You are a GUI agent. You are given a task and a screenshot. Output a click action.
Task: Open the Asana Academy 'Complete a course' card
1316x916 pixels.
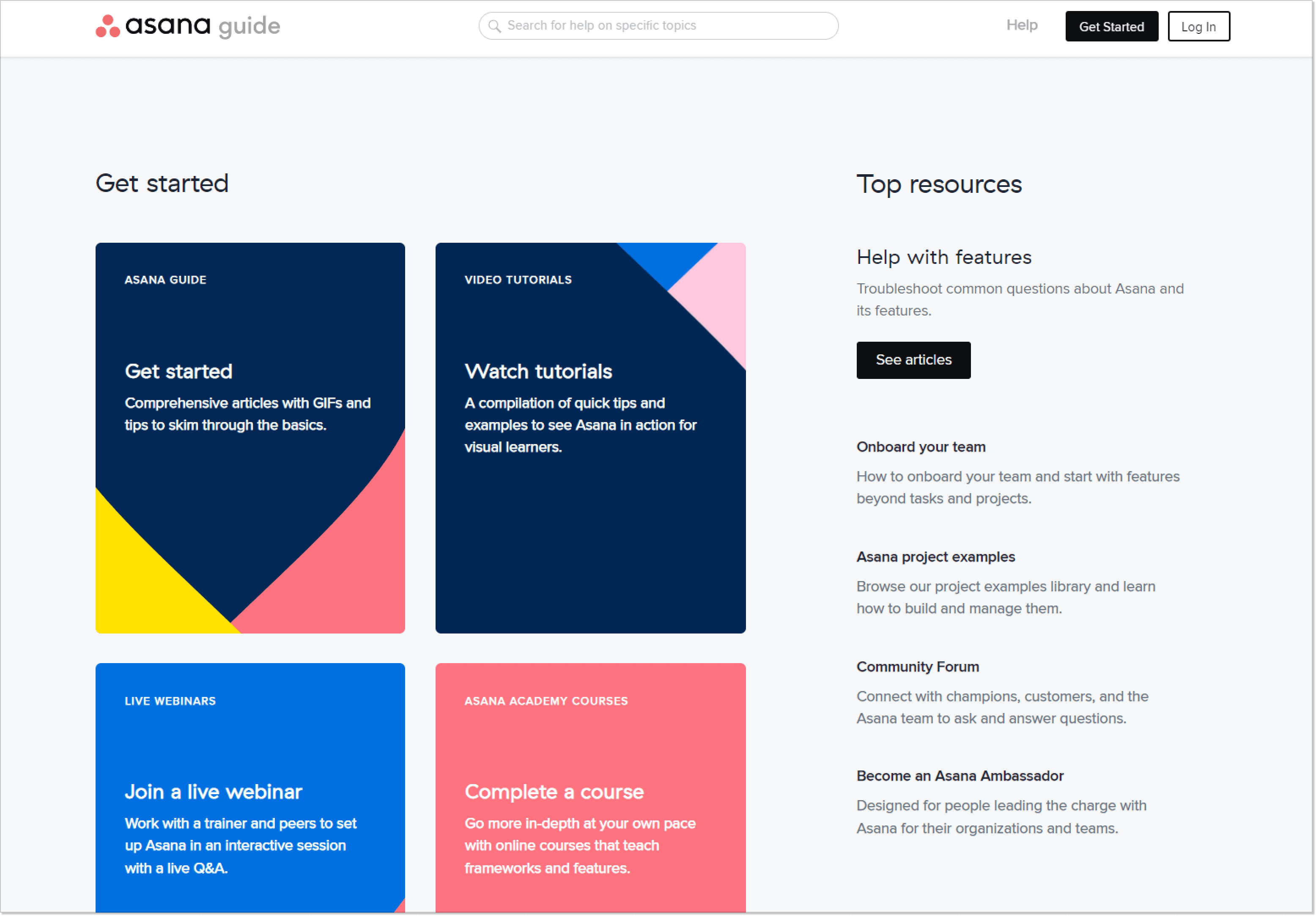[x=590, y=787]
